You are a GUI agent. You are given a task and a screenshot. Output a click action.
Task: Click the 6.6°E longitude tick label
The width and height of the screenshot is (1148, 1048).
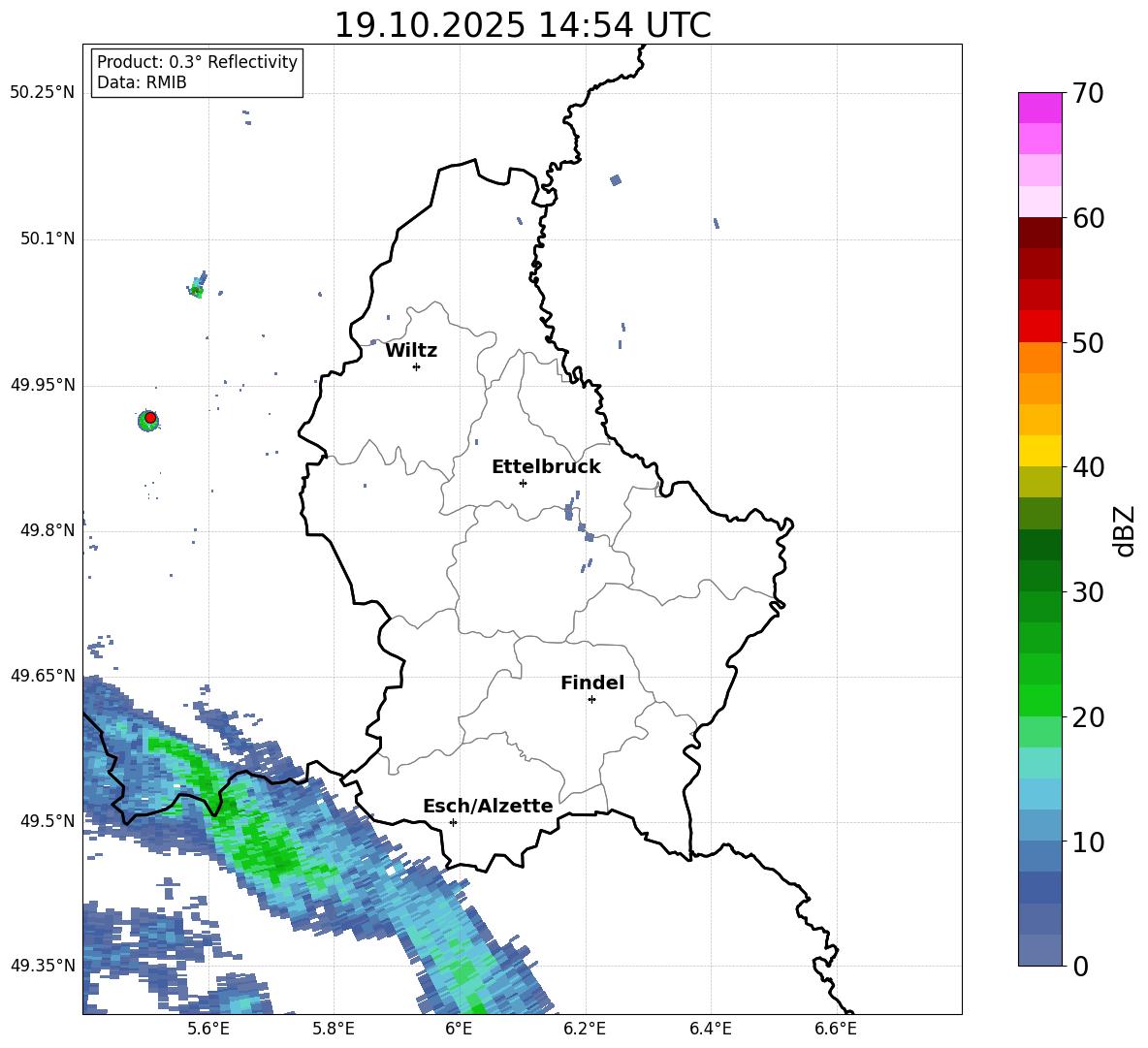[836, 1029]
